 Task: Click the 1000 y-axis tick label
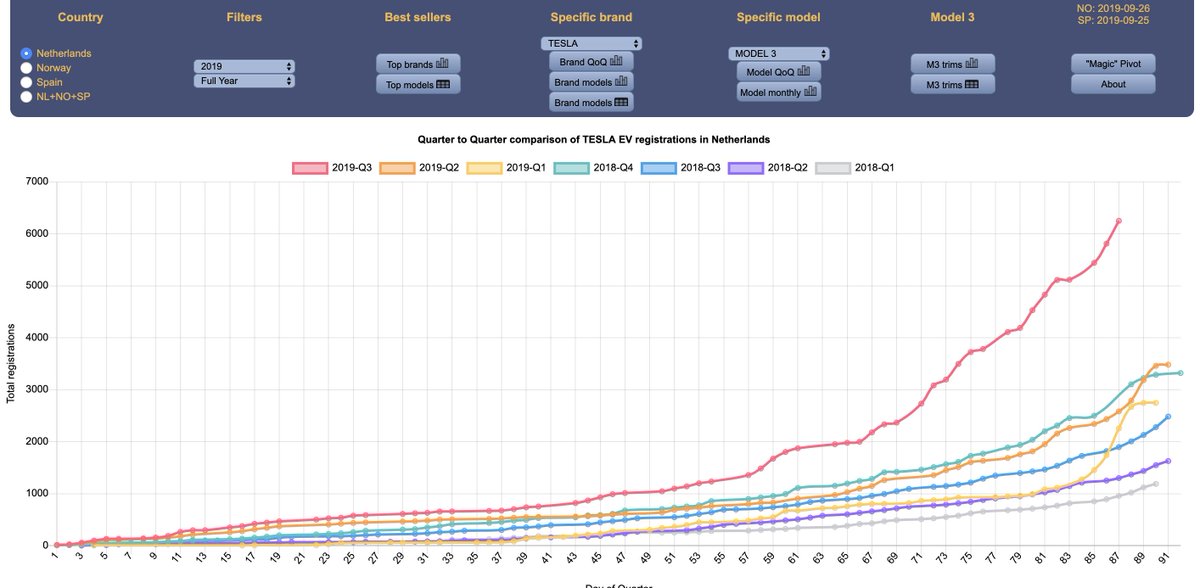point(38,494)
